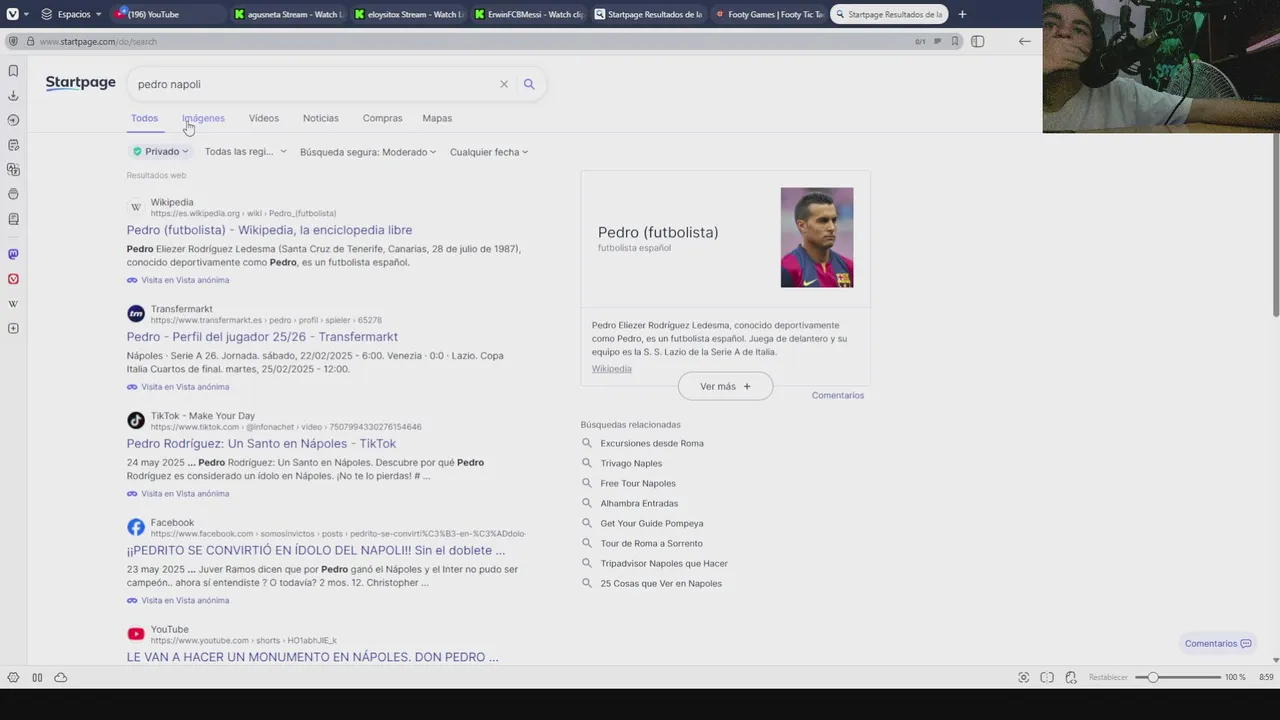Click the sync cloud icon in status bar
The height and width of the screenshot is (720, 1280).
pyautogui.click(x=61, y=677)
